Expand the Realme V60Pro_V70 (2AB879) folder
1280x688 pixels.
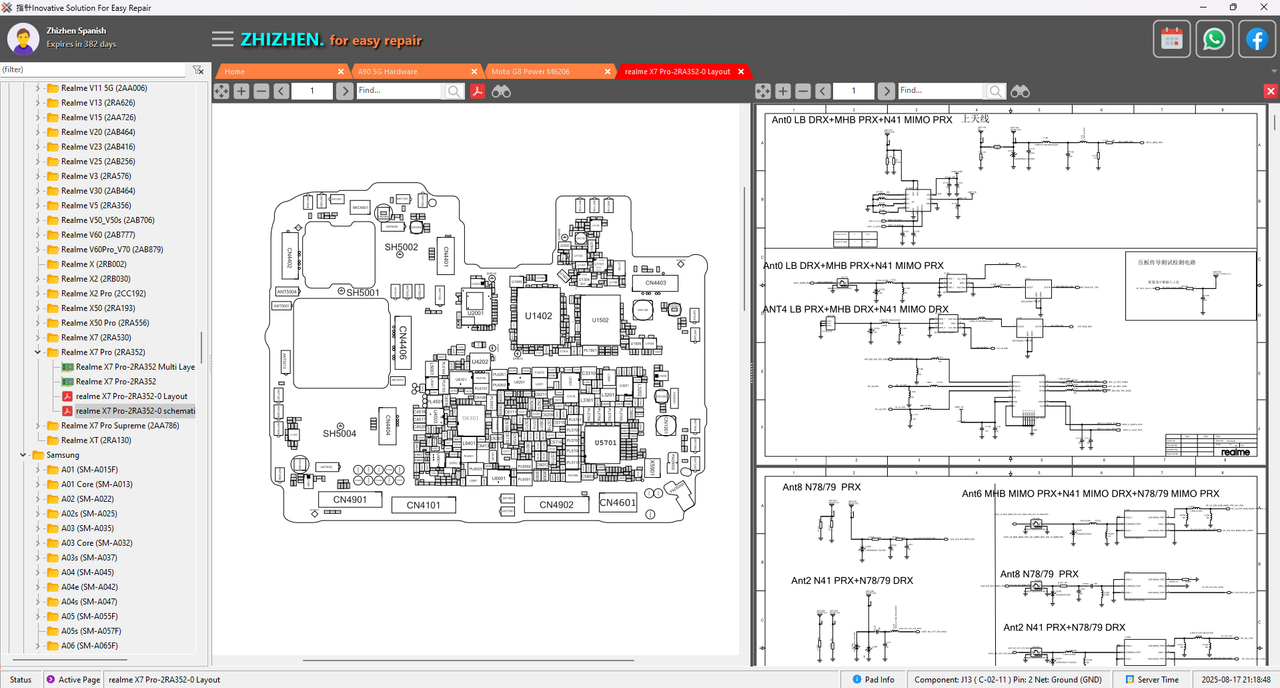point(39,249)
